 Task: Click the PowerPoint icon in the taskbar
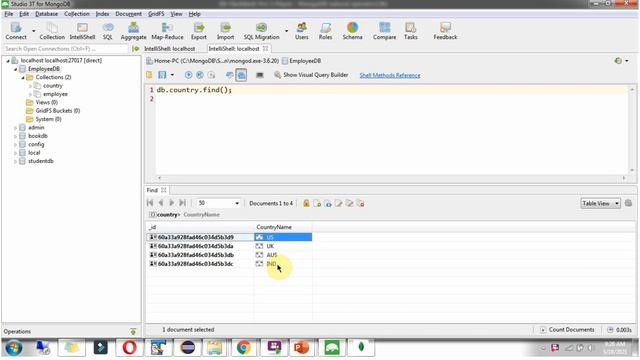tap(302, 348)
